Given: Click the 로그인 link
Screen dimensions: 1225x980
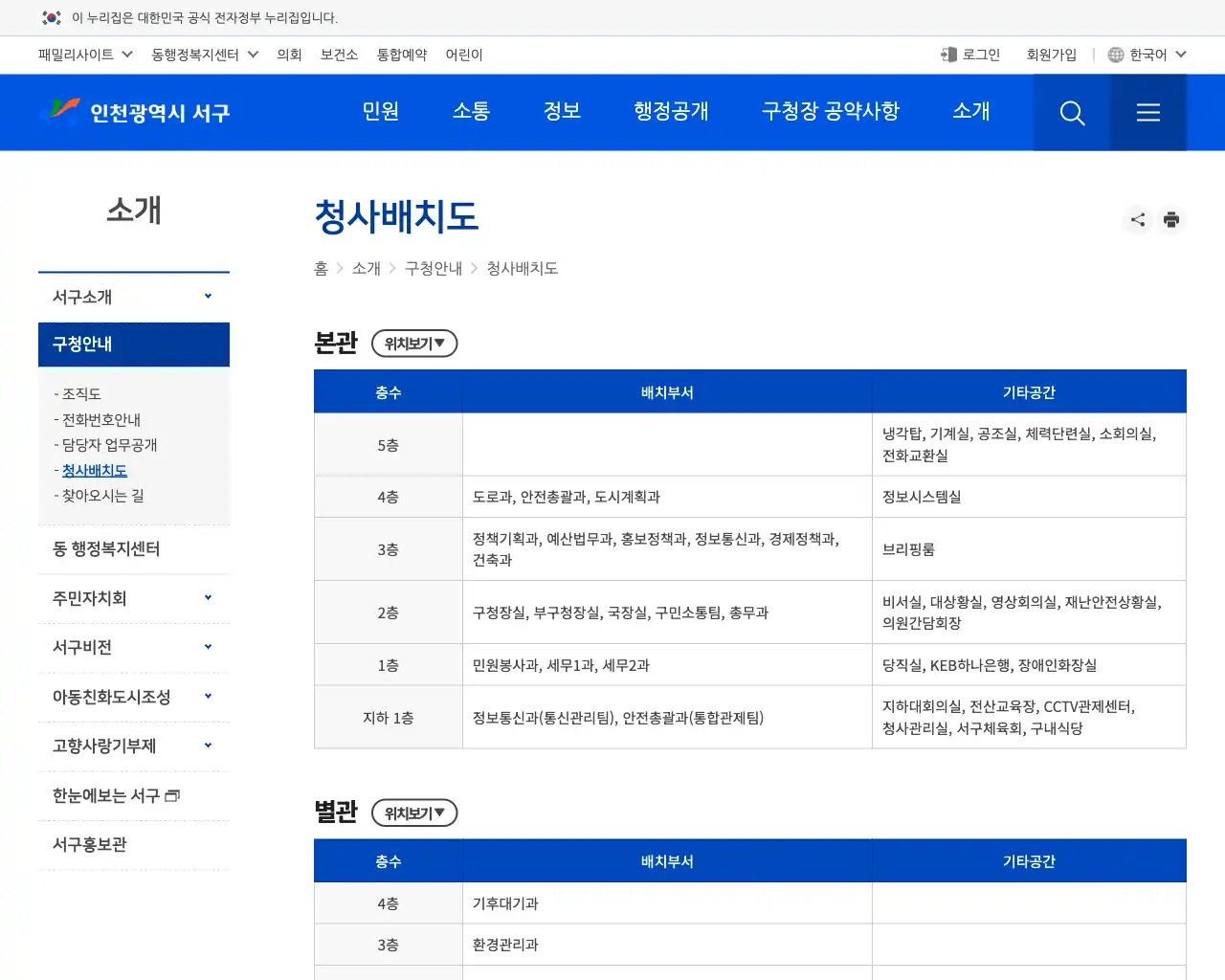Looking at the screenshot, I should 980,55.
